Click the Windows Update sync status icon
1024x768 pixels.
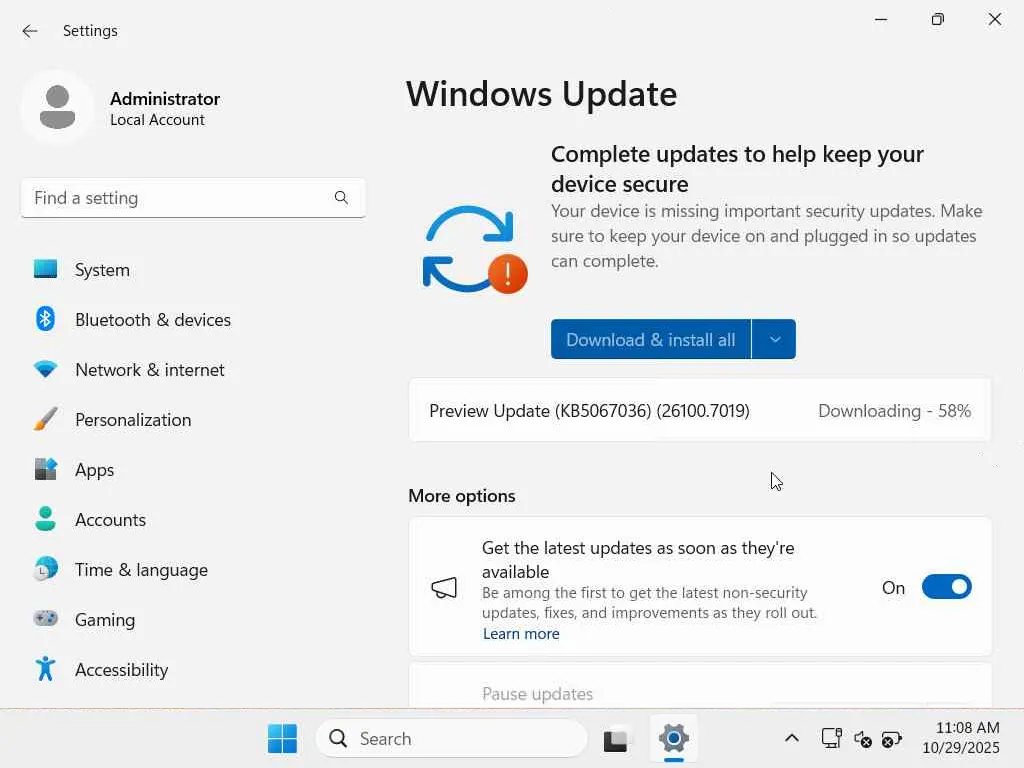pos(475,249)
